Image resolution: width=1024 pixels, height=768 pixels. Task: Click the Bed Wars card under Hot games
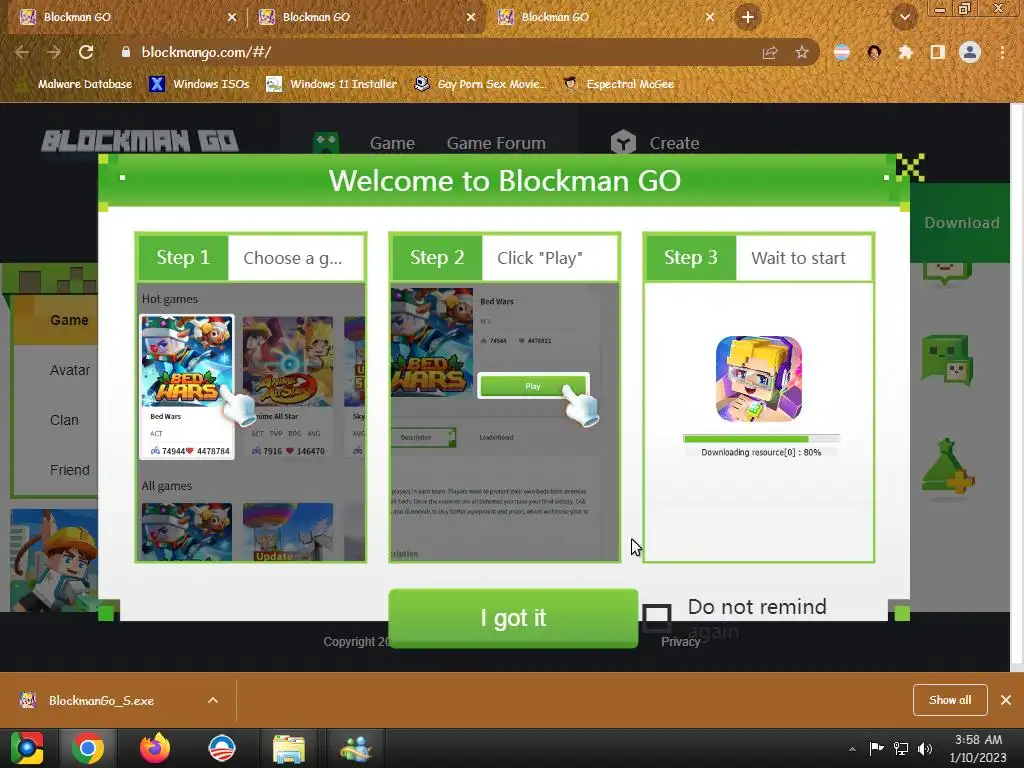pyautogui.click(x=187, y=387)
